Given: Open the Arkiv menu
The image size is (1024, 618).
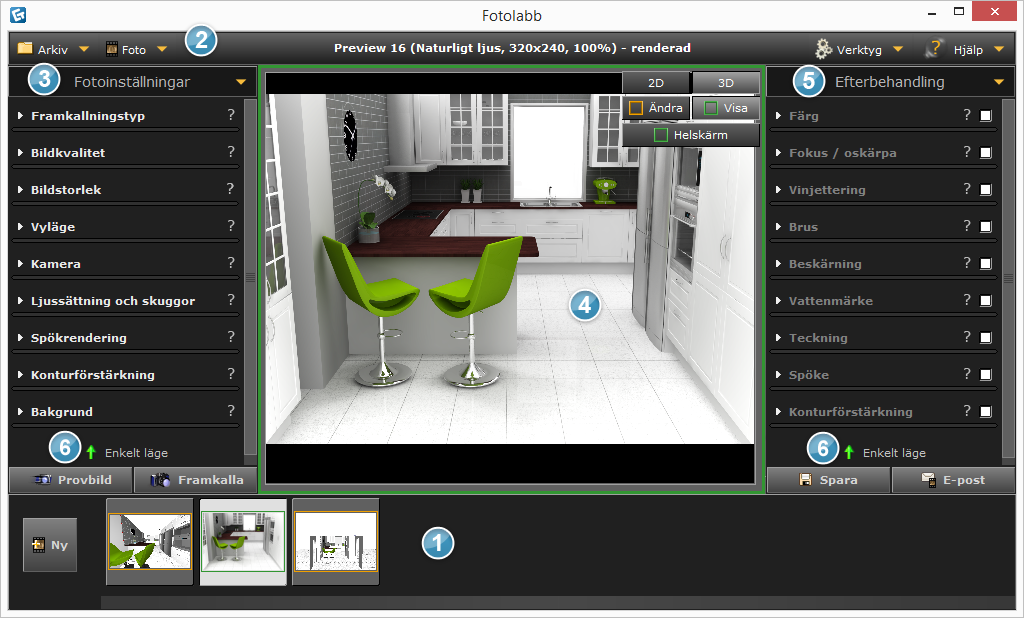Looking at the screenshot, I should point(52,48).
